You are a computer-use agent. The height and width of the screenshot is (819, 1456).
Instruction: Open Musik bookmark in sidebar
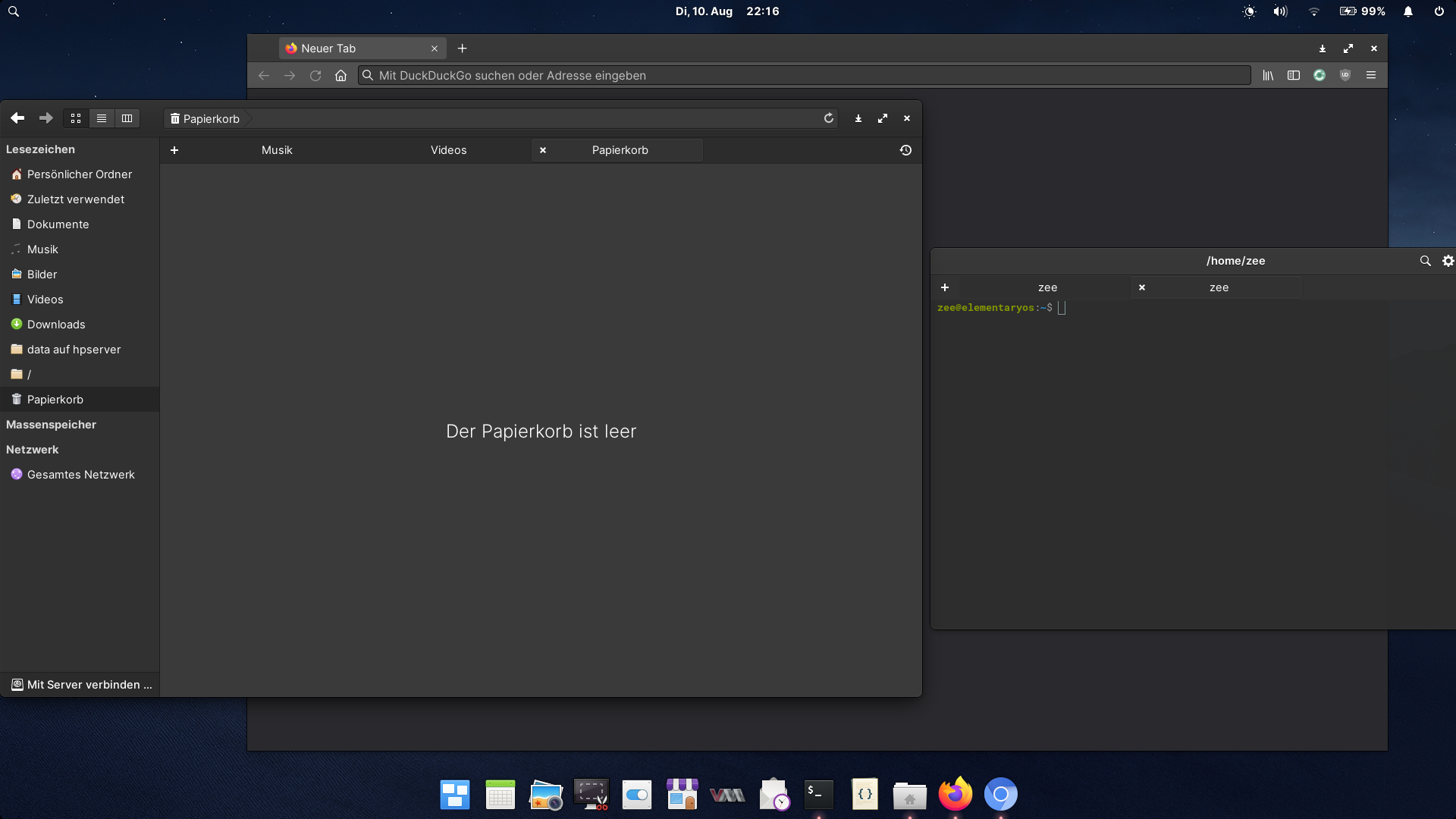coord(80,249)
